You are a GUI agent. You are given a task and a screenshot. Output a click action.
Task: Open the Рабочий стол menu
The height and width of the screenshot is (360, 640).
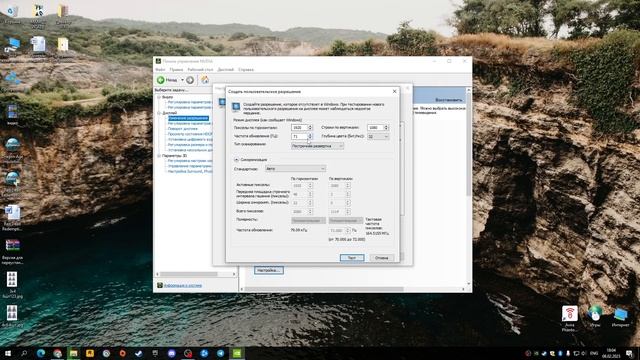point(200,70)
